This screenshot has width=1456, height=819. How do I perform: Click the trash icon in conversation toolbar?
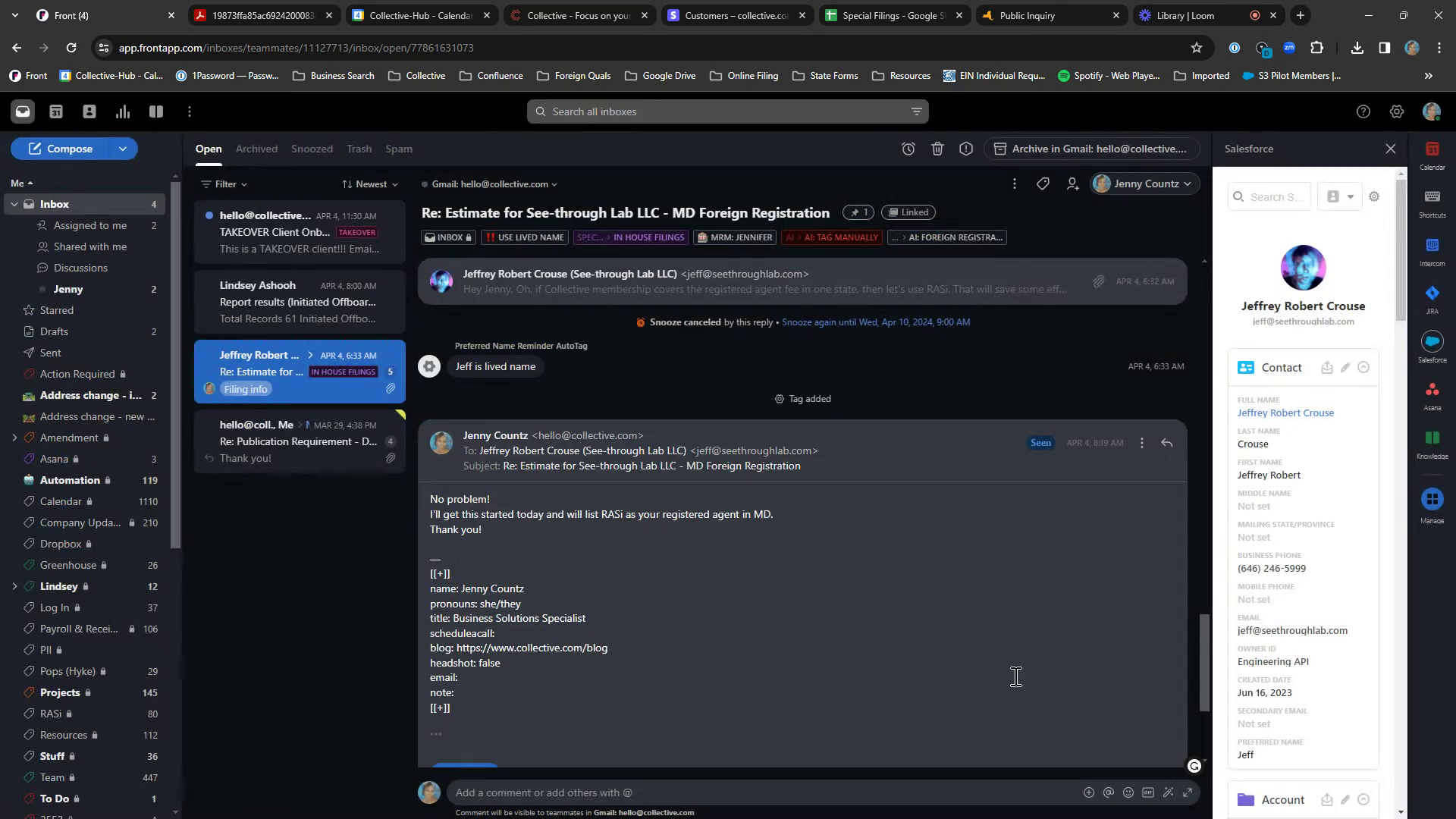tap(937, 149)
